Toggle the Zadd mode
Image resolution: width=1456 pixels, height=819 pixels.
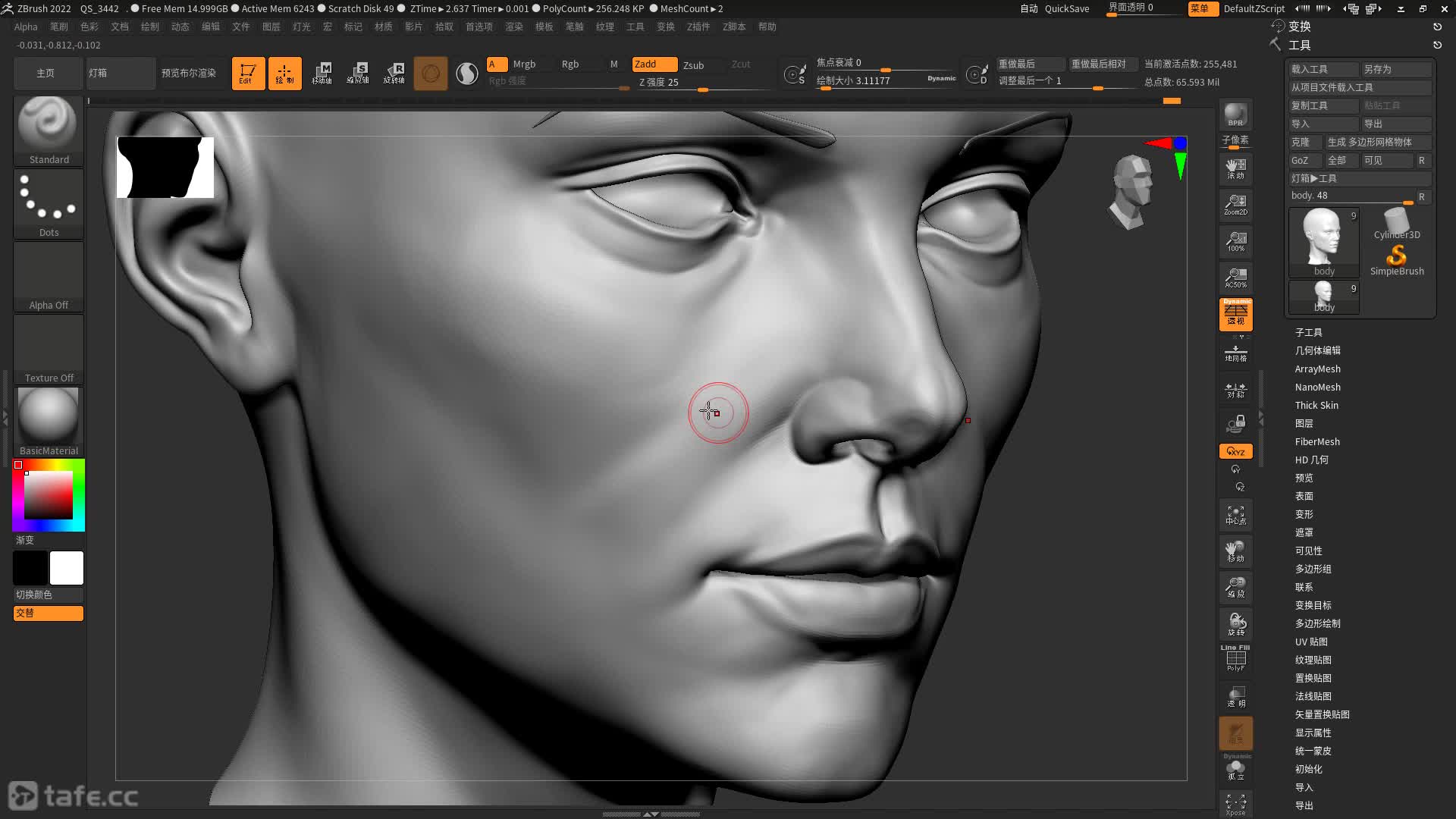point(654,64)
